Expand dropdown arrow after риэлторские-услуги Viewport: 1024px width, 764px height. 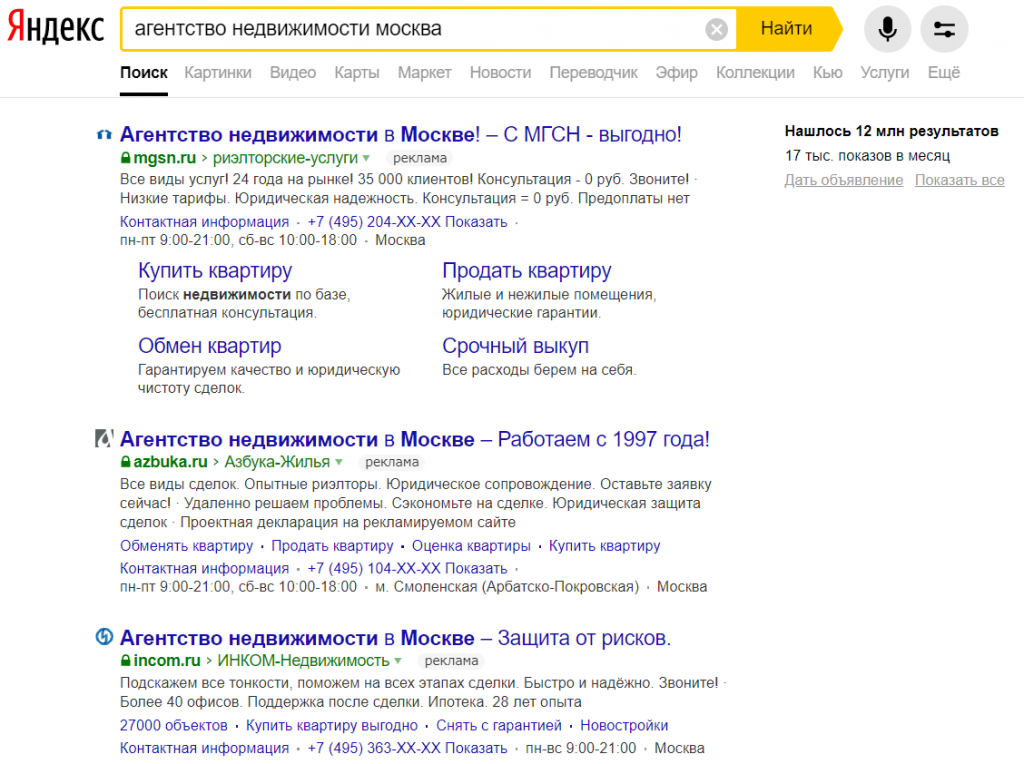(366, 158)
